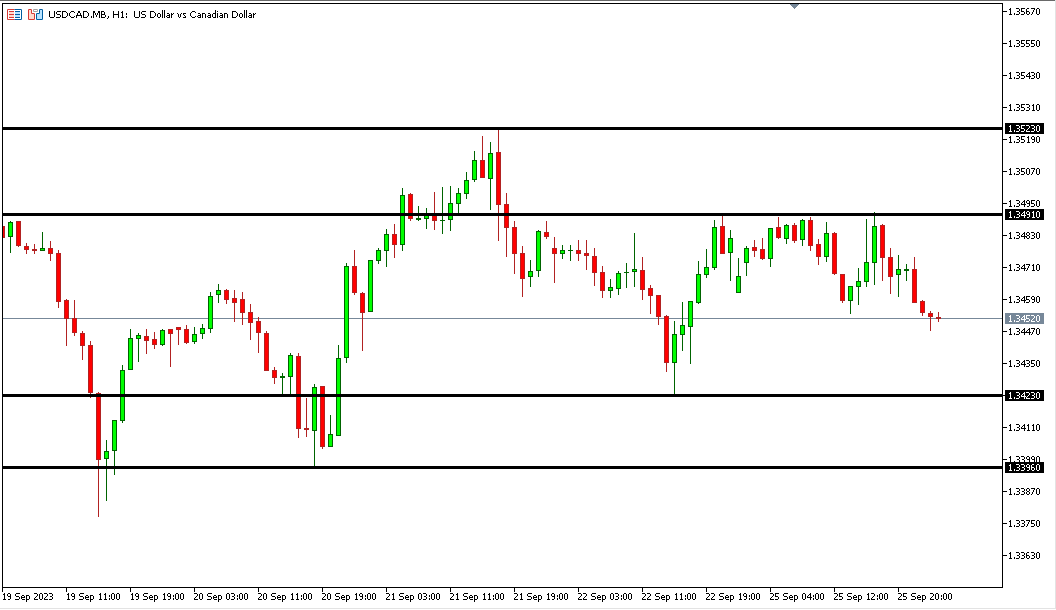Click the chart shift triangle marker at top
This screenshot has width=1056, height=610.
coord(794,6)
